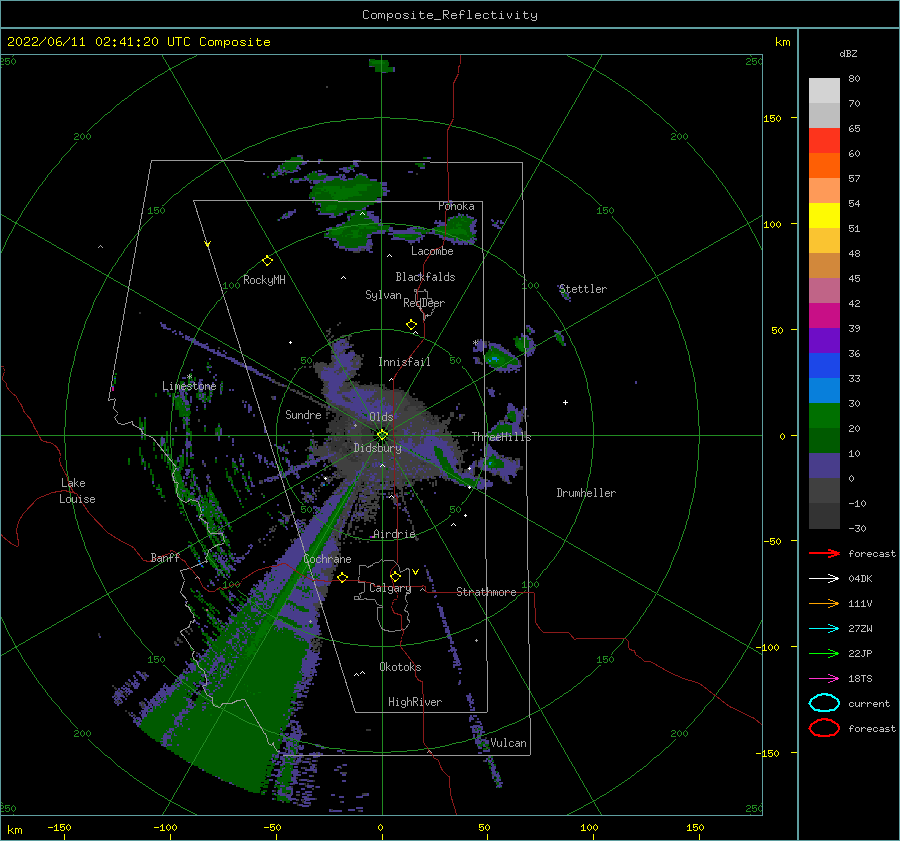This screenshot has width=900, height=841.
Task: Click the HighRiver city label
Action: pos(415,702)
